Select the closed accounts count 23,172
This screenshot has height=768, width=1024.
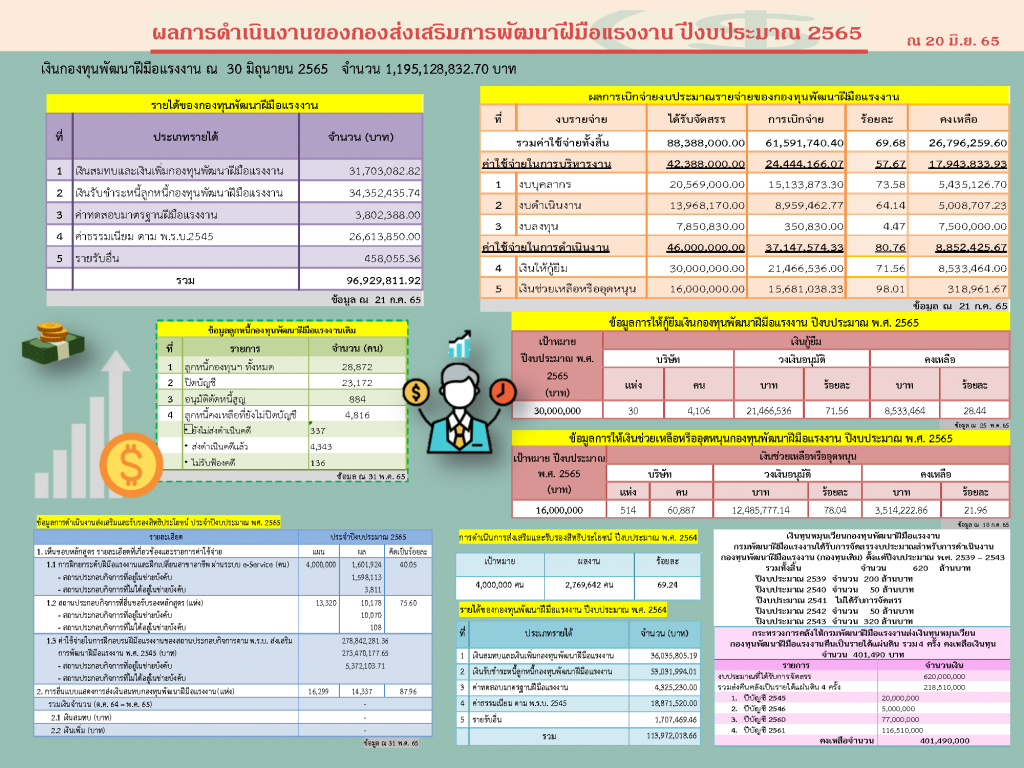pyautogui.click(x=357, y=383)
